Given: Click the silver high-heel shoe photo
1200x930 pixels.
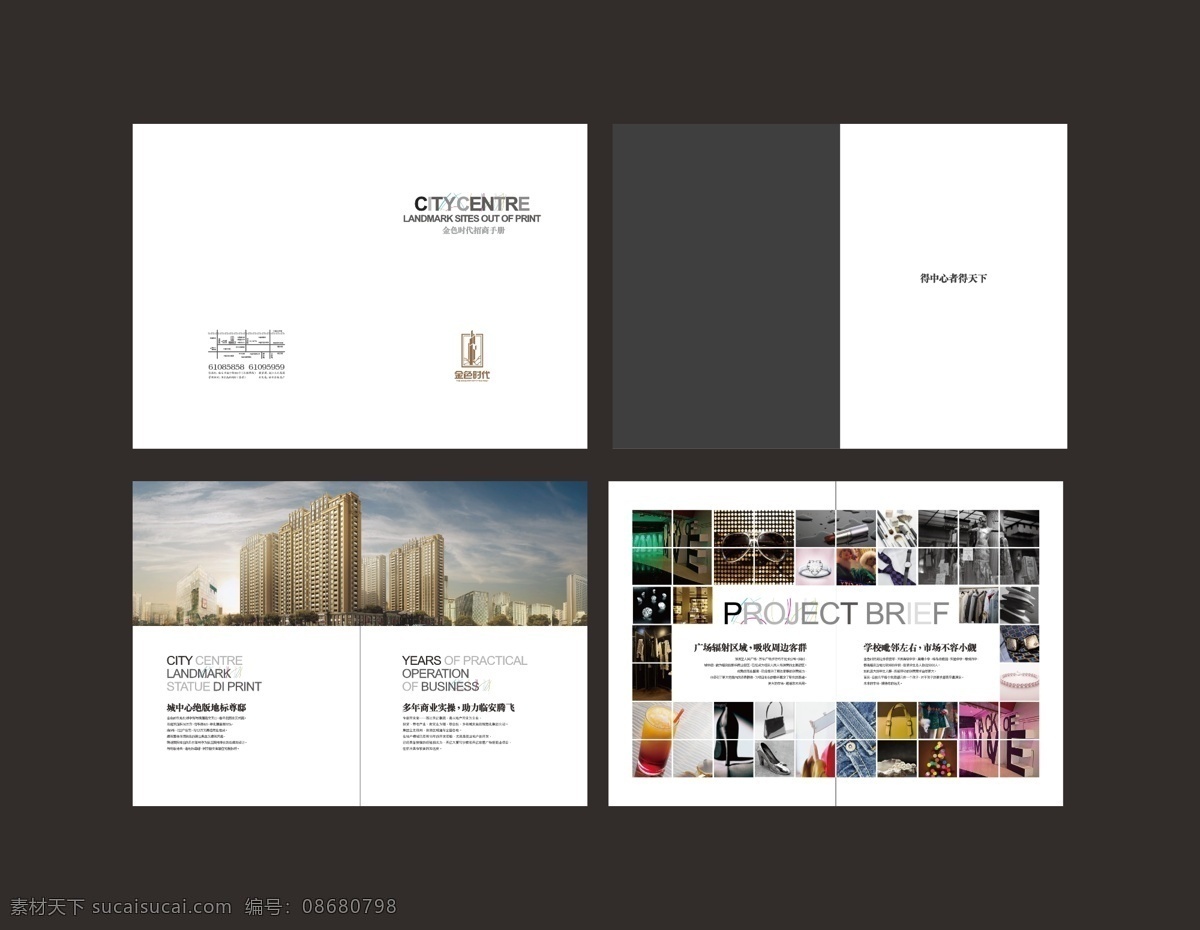Looking at the screenshot, I should 774,759.
